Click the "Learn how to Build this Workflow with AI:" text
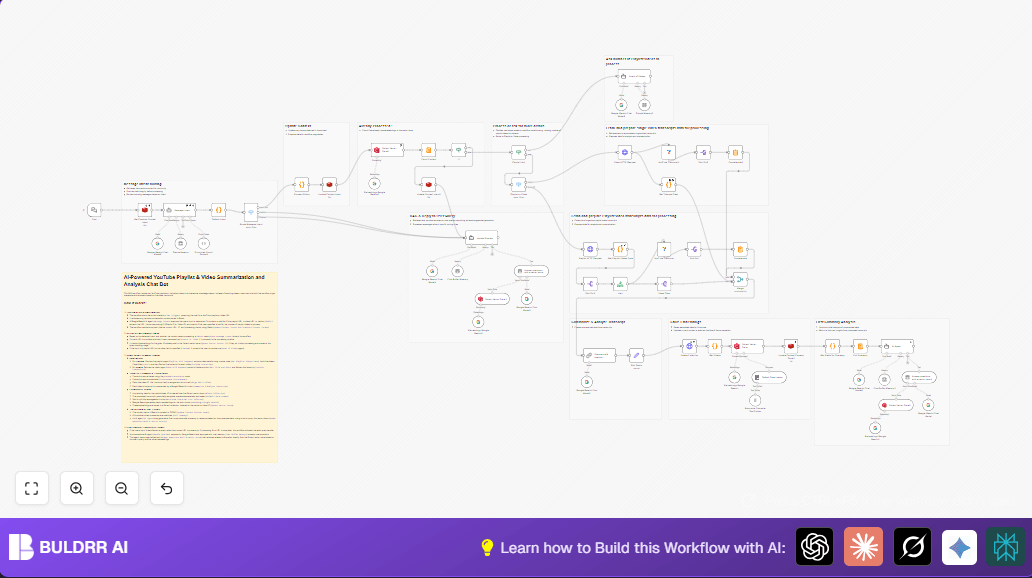Image resolution: width=1032 pixels, height=578 pixels. coord(643,548)
